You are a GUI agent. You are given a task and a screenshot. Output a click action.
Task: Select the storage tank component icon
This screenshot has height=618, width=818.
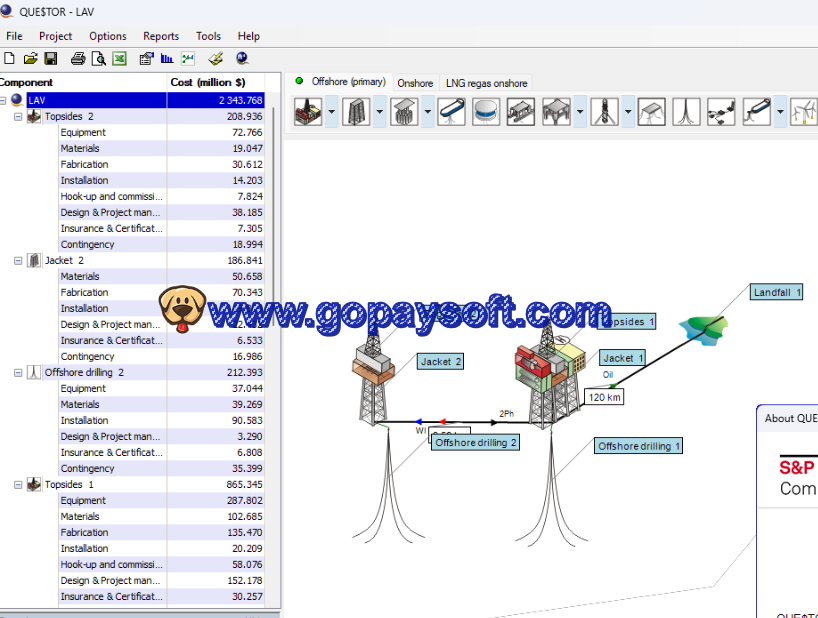coord(486,111)
